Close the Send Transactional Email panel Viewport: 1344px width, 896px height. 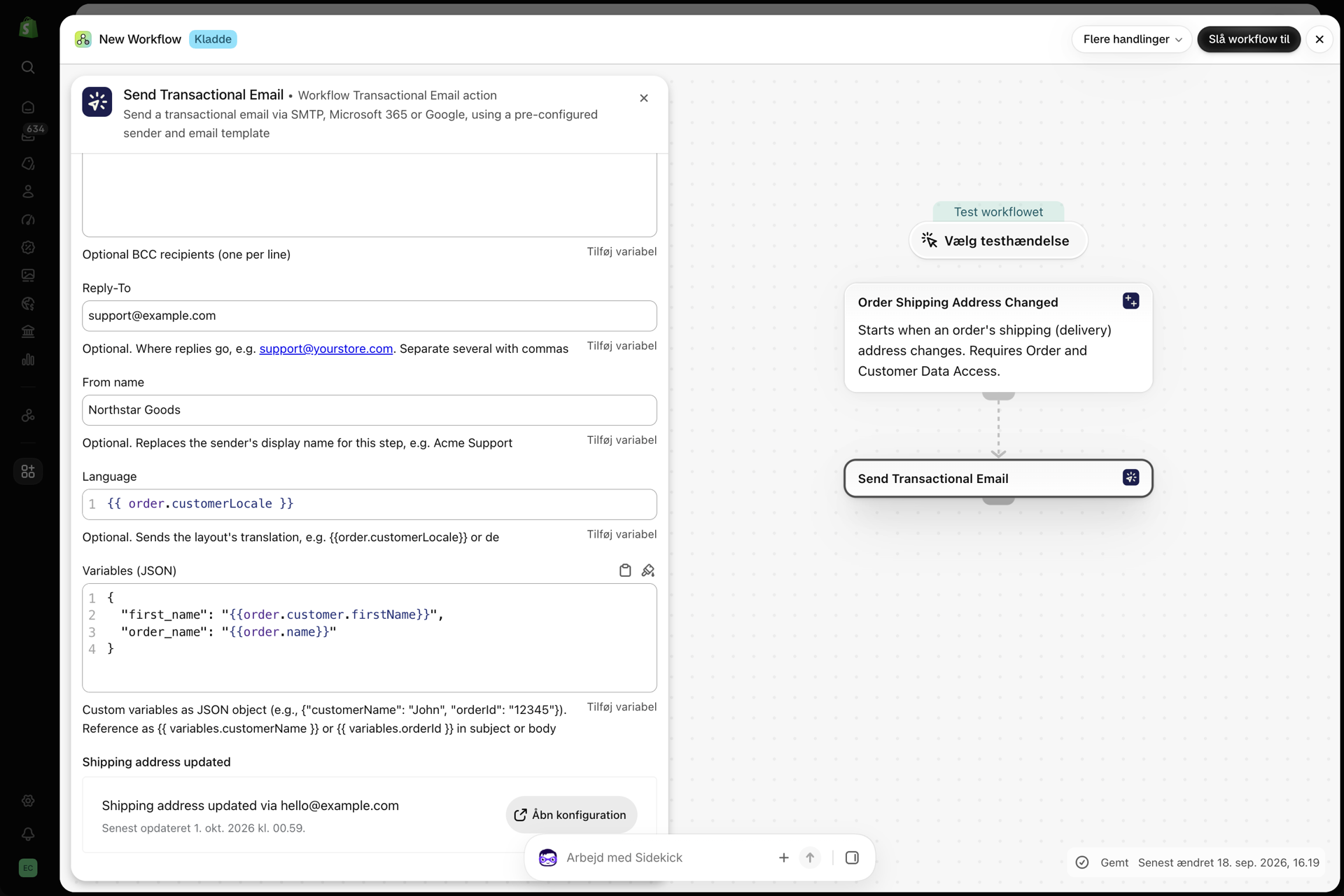[x=644, y=98]
